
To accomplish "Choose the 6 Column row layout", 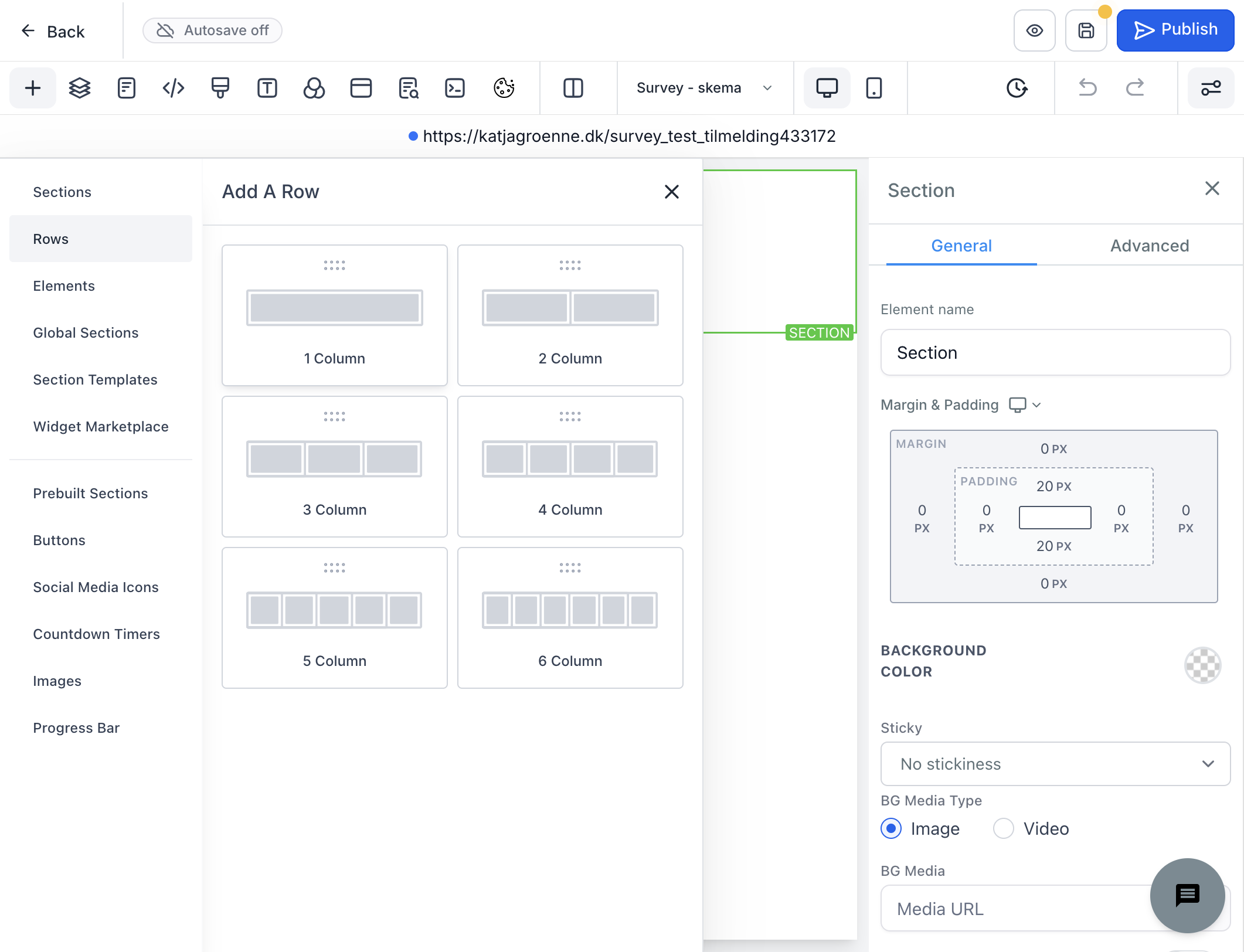I will (x=570, y=618).
